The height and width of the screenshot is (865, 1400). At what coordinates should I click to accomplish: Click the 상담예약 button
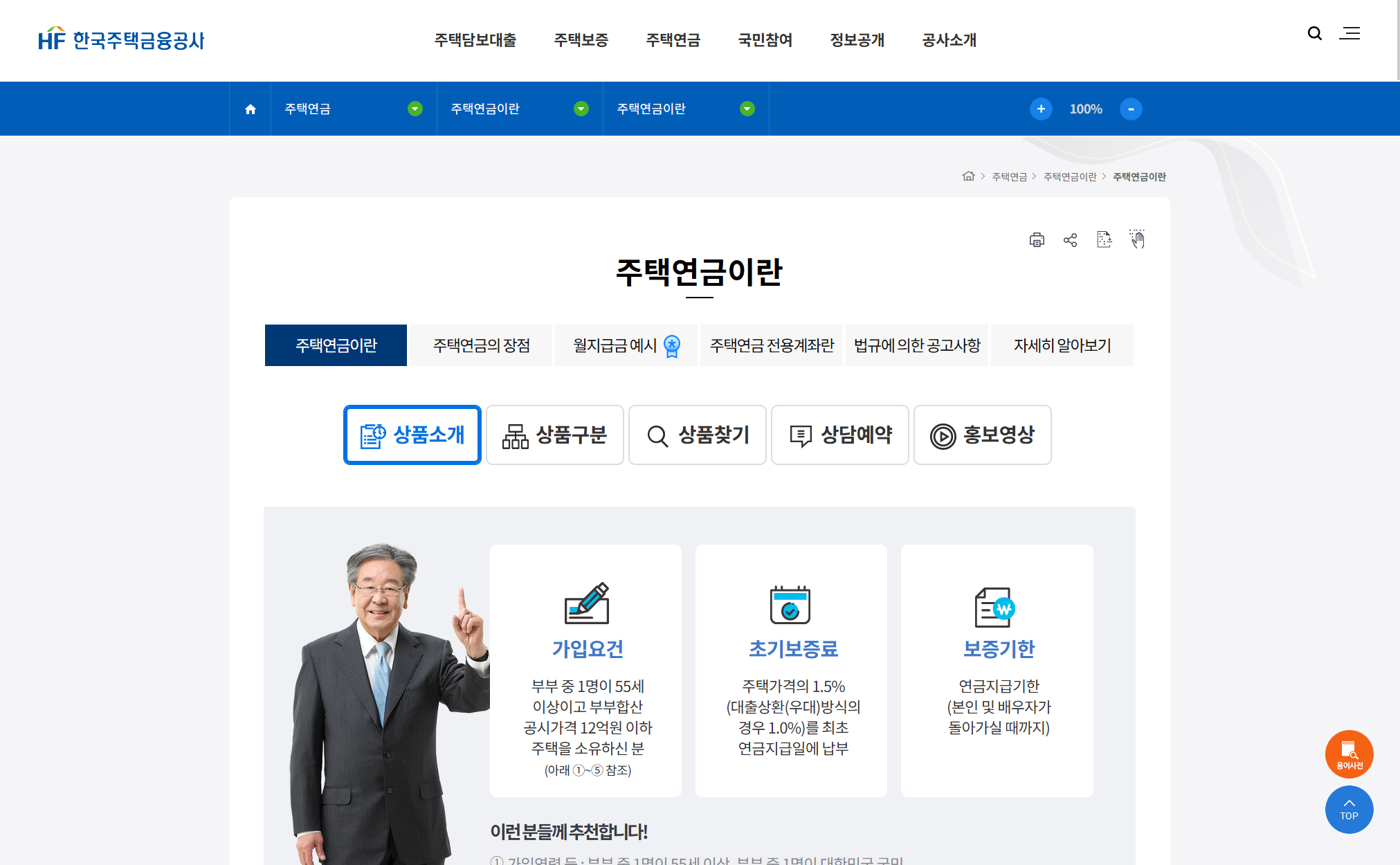tap(840, 435)
